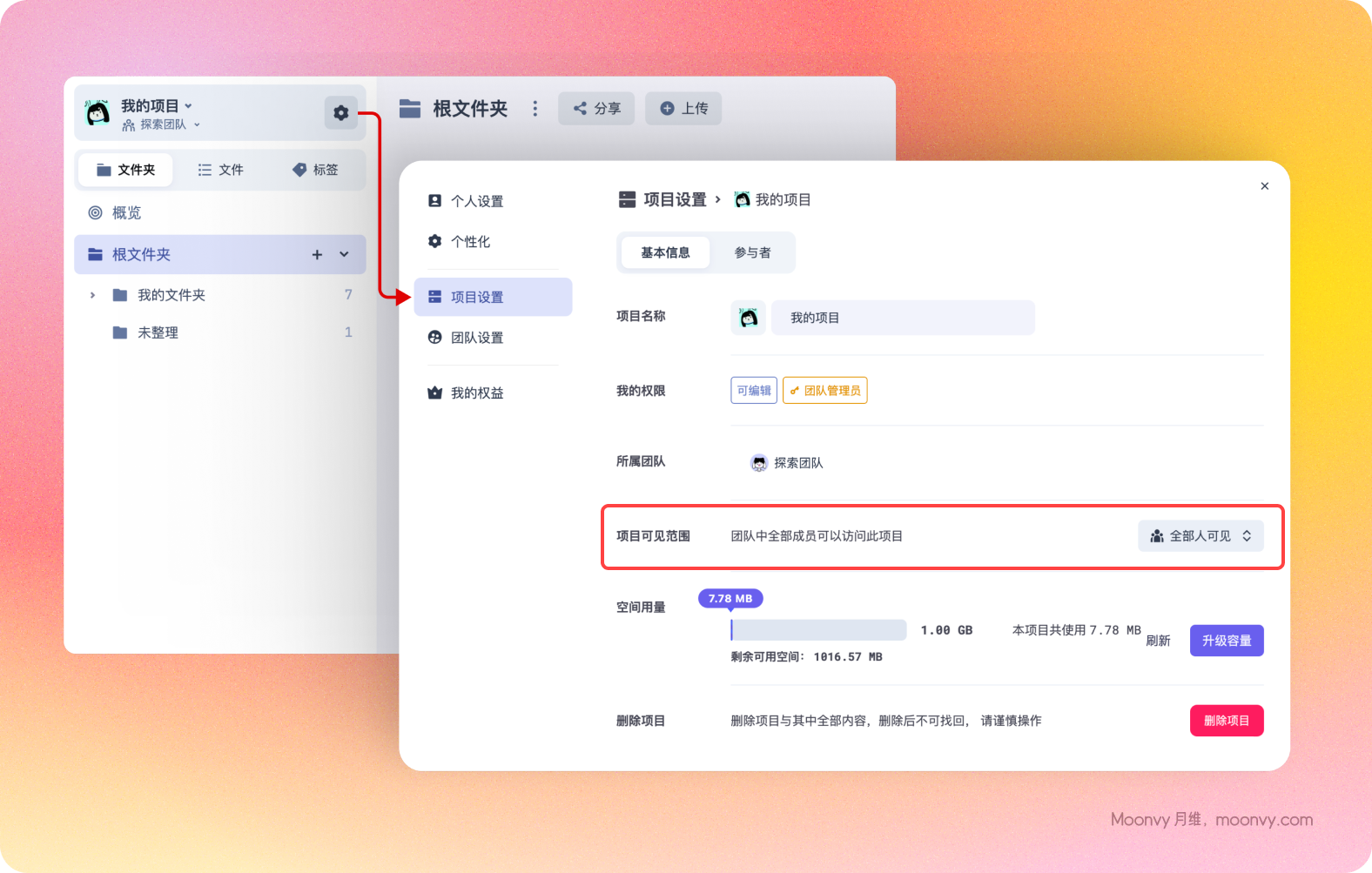1372x873 pixels.
Task: Click the red 删除项目 button
Action: (1226, 721)
